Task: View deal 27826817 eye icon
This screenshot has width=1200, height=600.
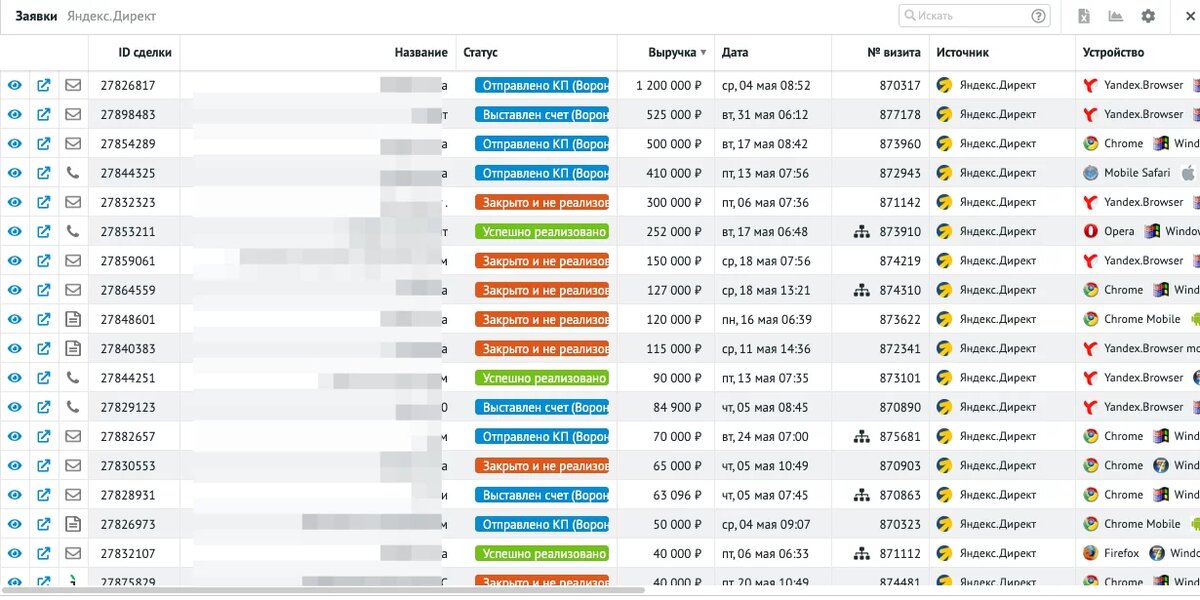Action: [15, 86]
